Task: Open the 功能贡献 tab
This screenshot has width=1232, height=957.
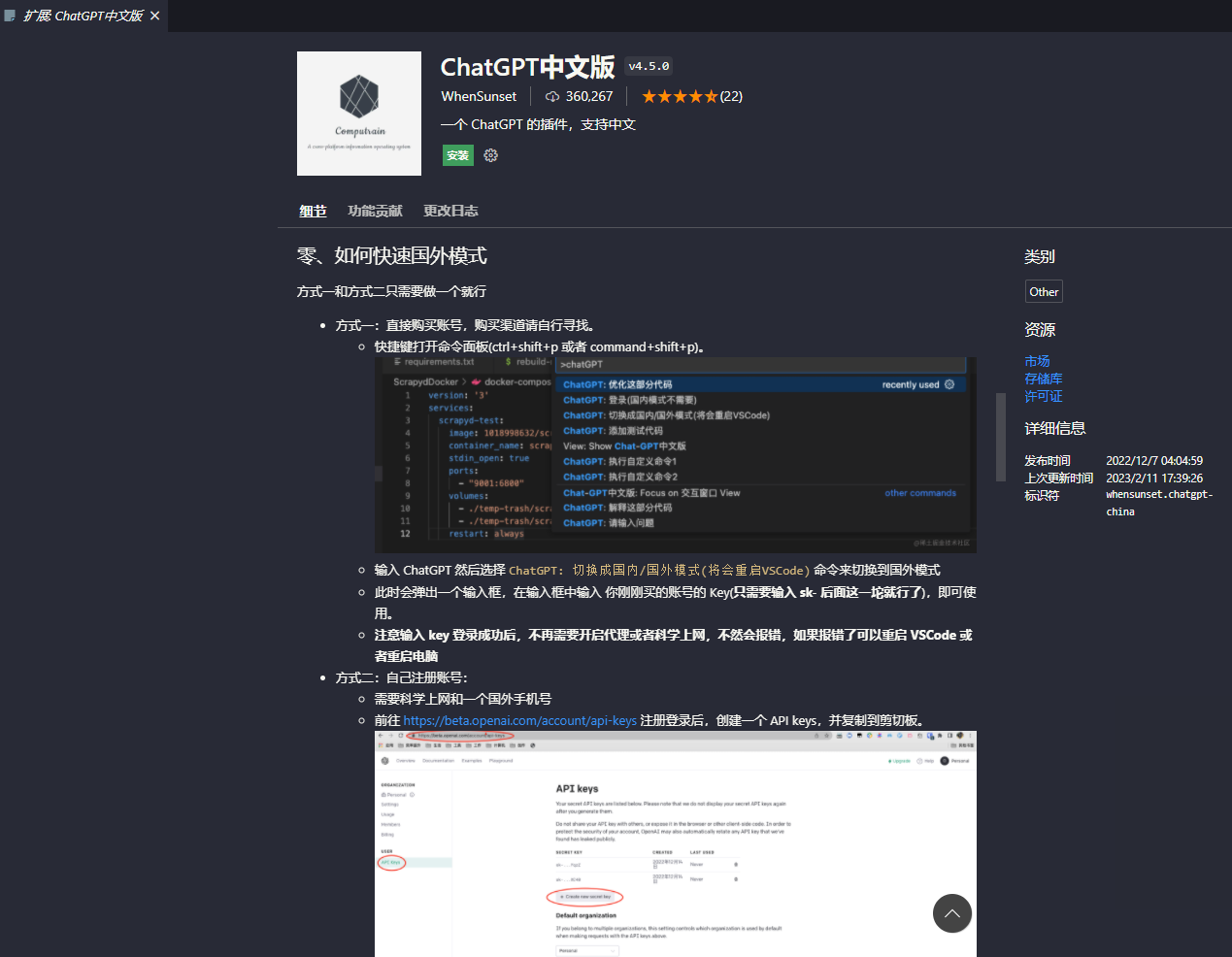Action: coord(375,211)
